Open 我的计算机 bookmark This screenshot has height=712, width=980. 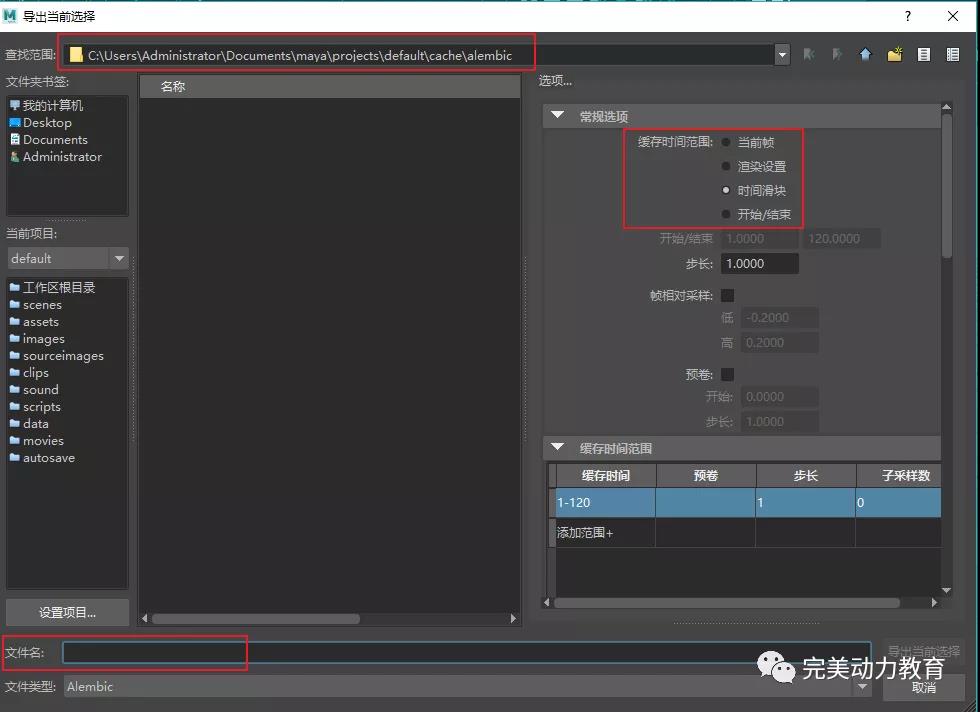pyautogui.click(x=52, y=106)
